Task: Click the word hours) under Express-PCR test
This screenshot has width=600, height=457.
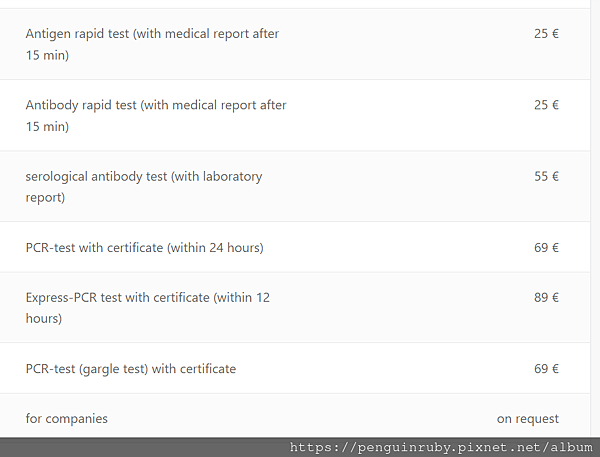Action: (x=44, y=318)
